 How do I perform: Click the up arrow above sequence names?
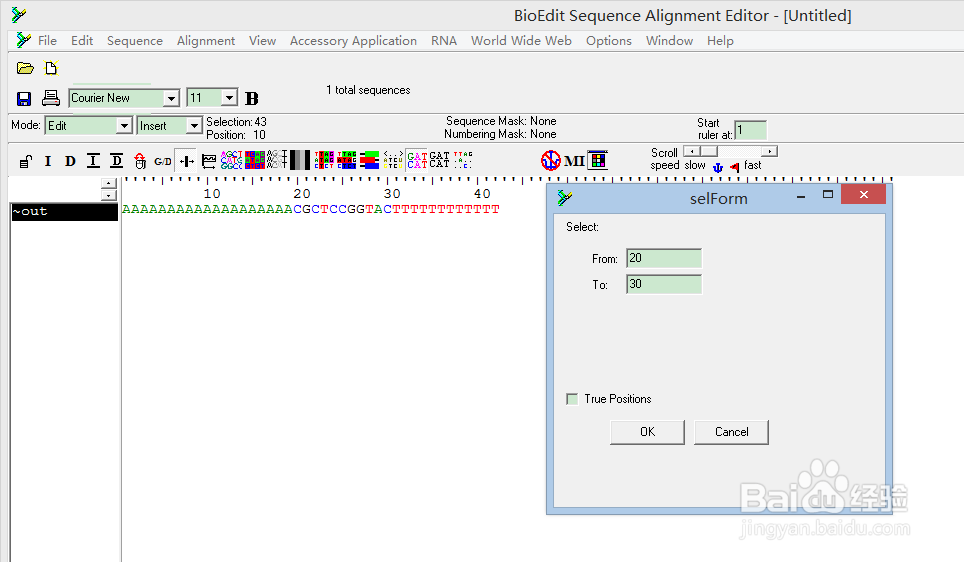108,183
